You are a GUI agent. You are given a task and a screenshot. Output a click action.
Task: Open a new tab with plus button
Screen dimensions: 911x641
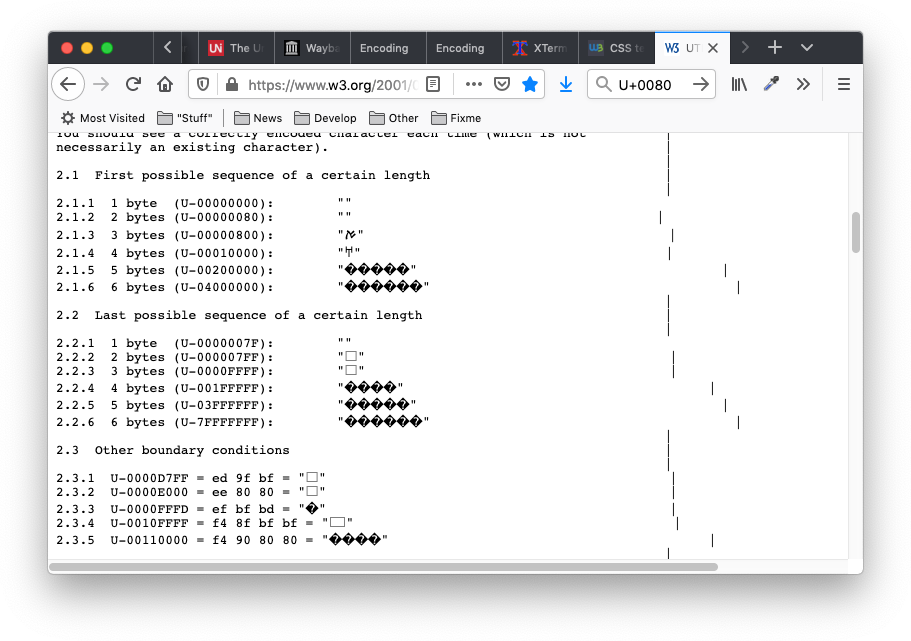(x=774, y=48)
